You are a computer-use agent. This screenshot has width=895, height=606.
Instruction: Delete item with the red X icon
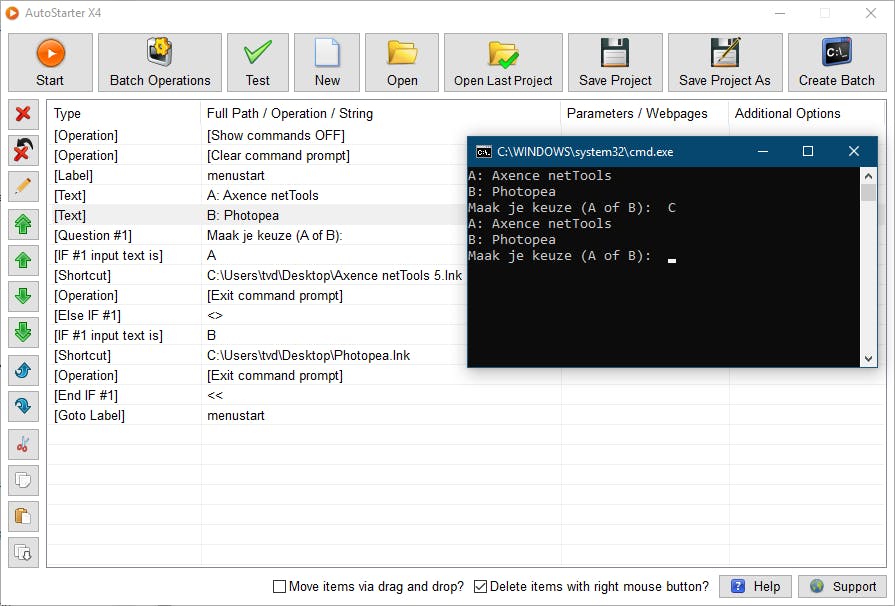(x=23, y=114)
